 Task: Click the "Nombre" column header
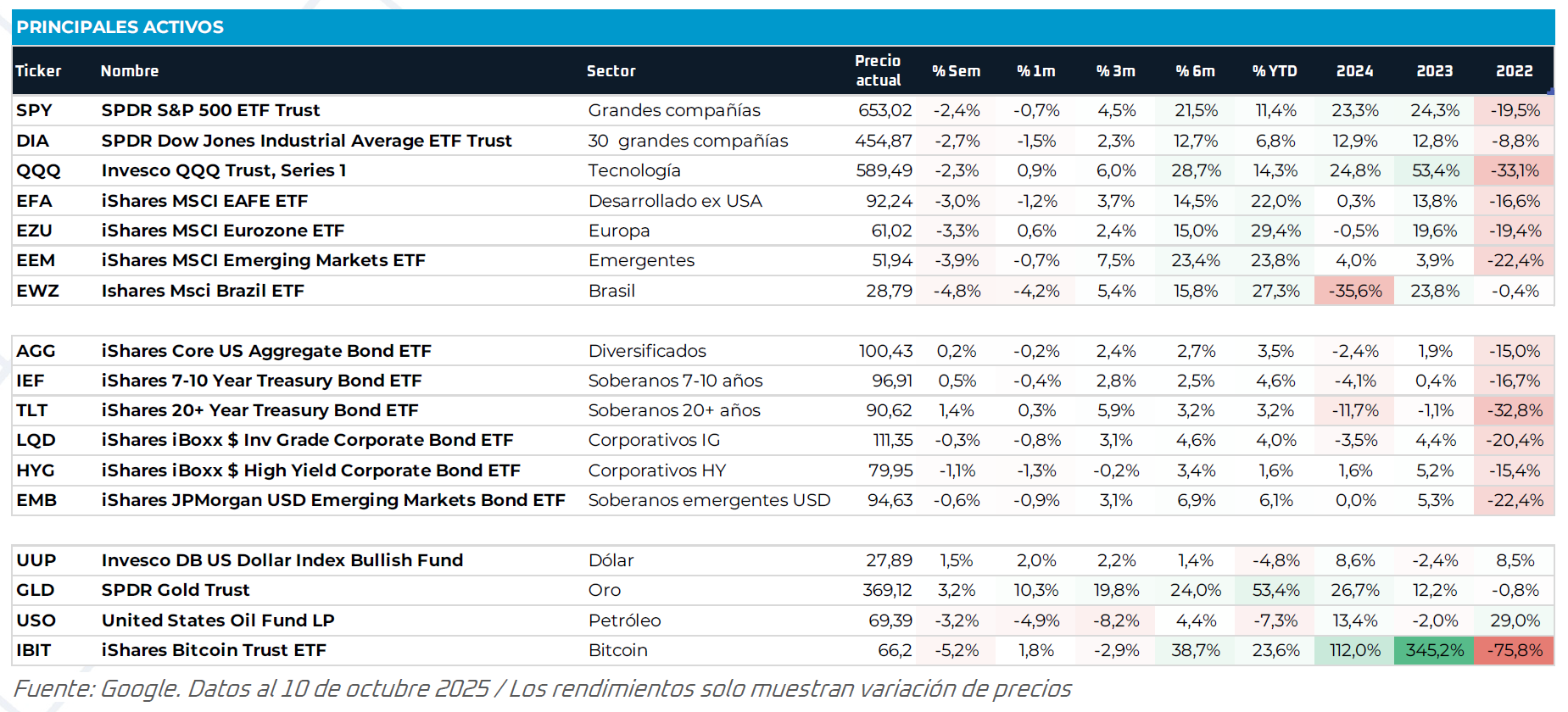click(x=130, y=71)
